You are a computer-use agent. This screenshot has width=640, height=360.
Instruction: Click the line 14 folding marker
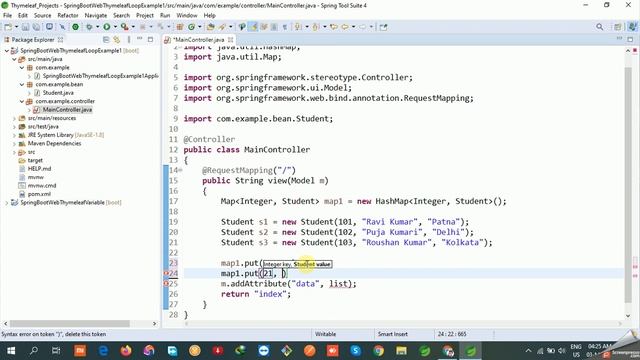coord(180,170)
